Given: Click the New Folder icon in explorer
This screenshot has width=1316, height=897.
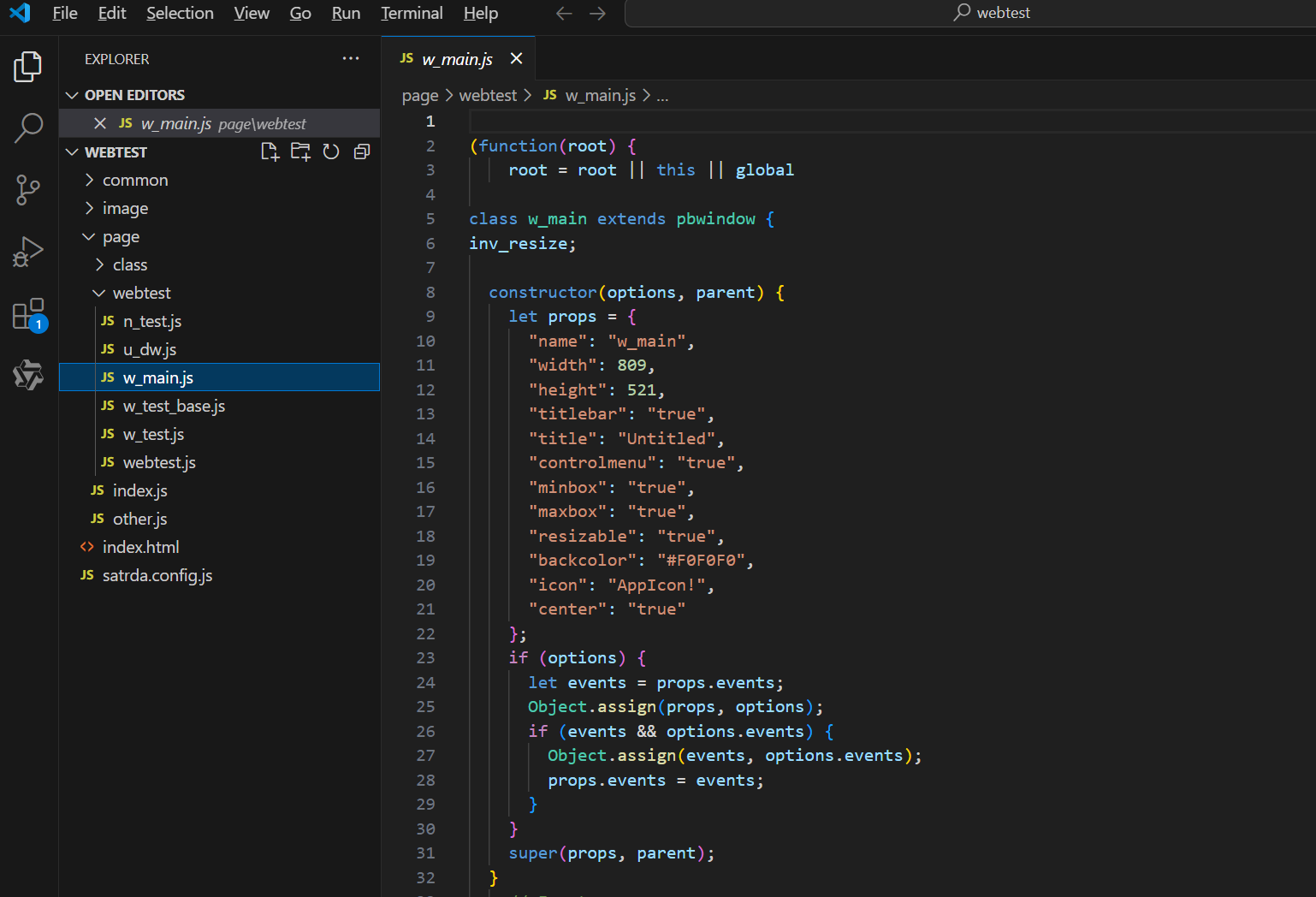Looking at the screenshot, I should [x=300, y=152].
